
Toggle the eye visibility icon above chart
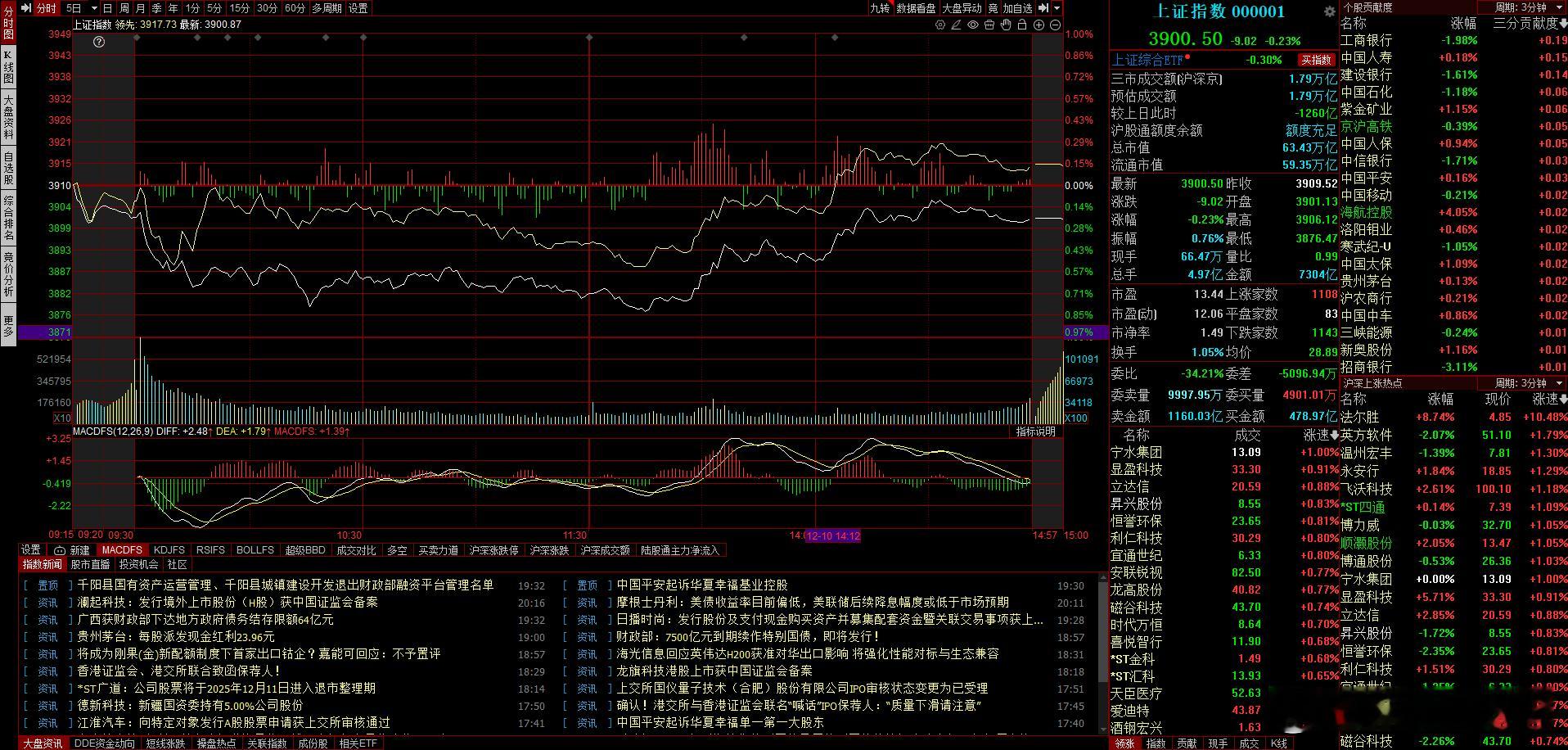coord(973,25)
